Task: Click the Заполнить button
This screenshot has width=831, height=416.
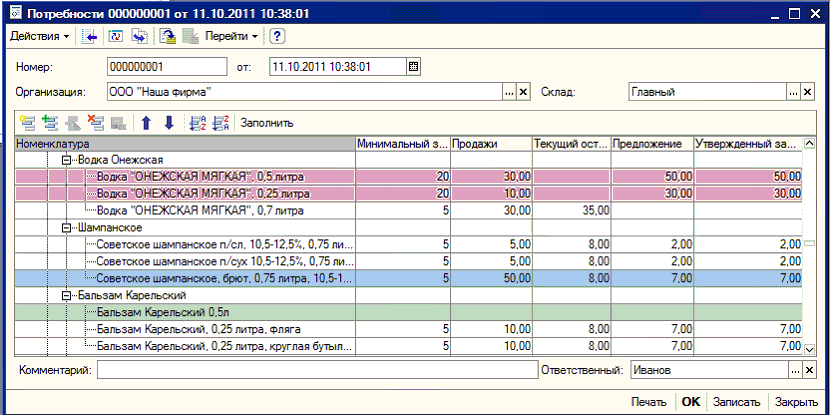Action: coord(267,123)
